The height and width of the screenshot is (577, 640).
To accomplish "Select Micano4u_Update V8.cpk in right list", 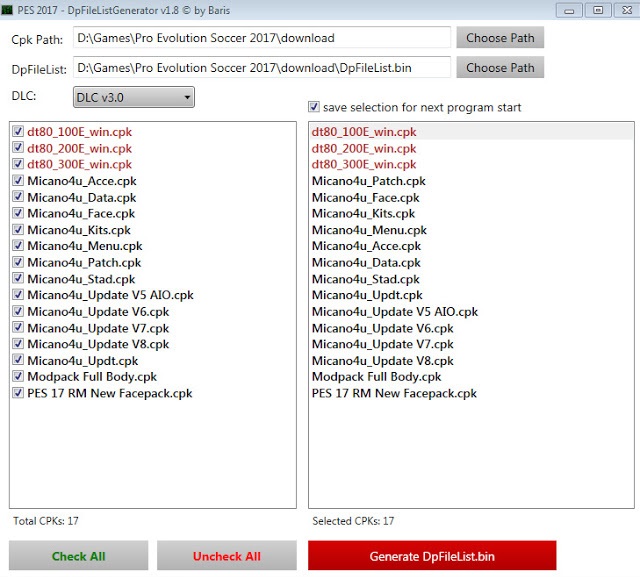I will [471, 361].
